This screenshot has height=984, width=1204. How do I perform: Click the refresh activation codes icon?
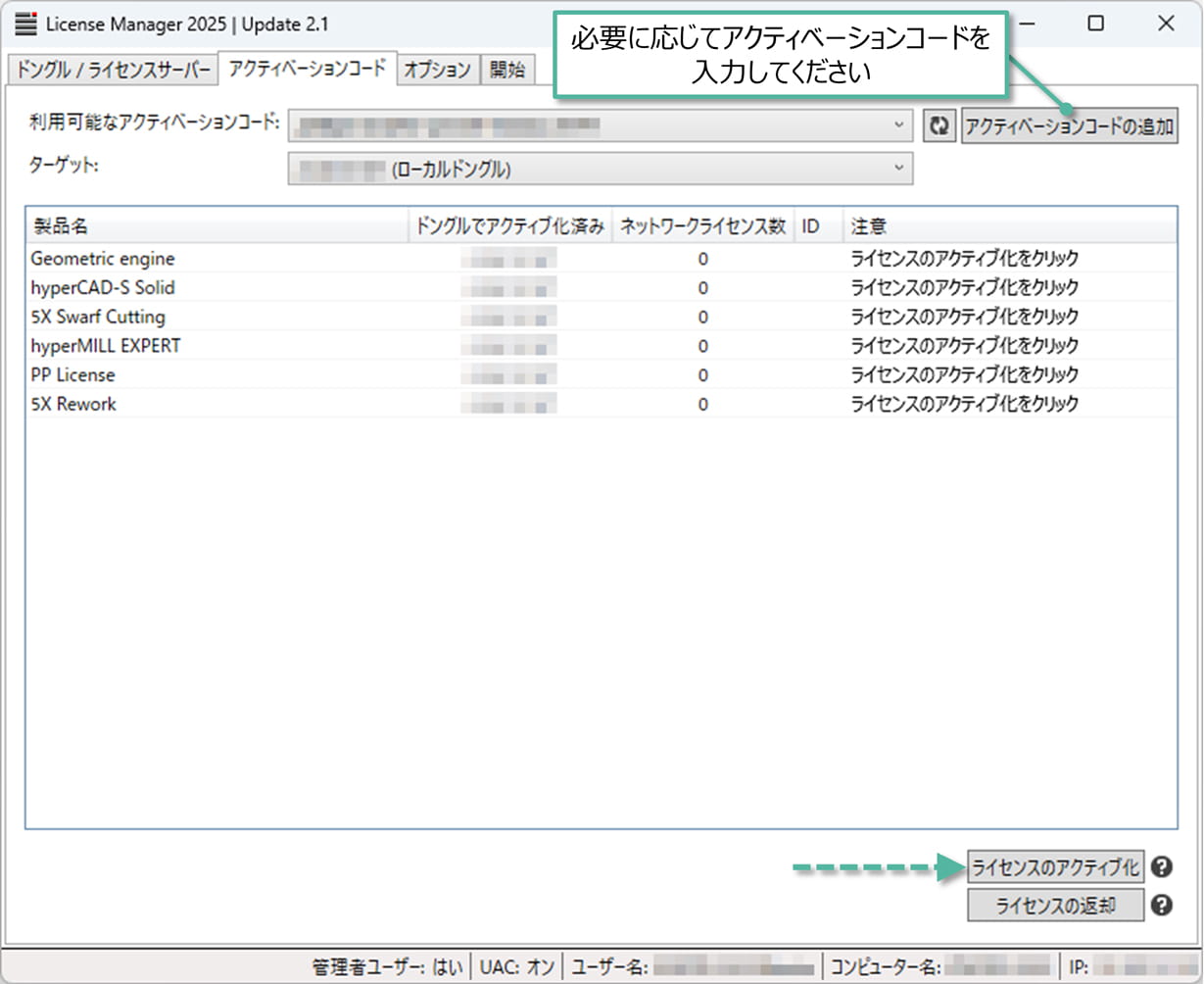point(939,126)
